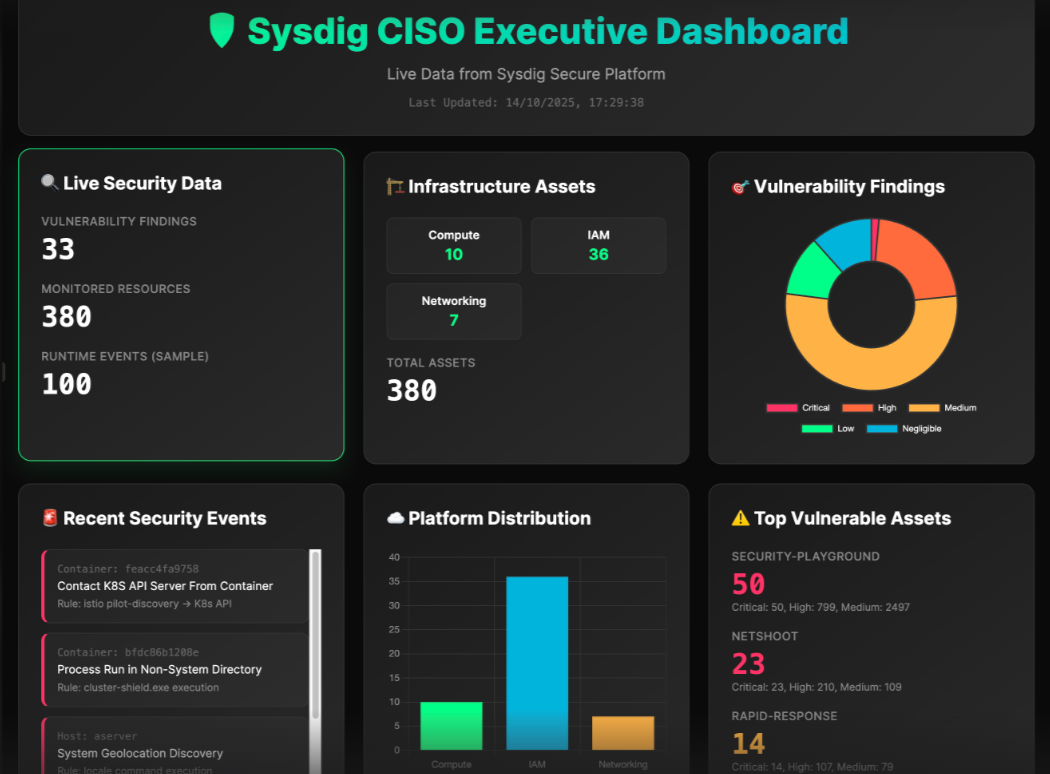
Task: Select the IAM asset tile
Action: click(598, 245)
